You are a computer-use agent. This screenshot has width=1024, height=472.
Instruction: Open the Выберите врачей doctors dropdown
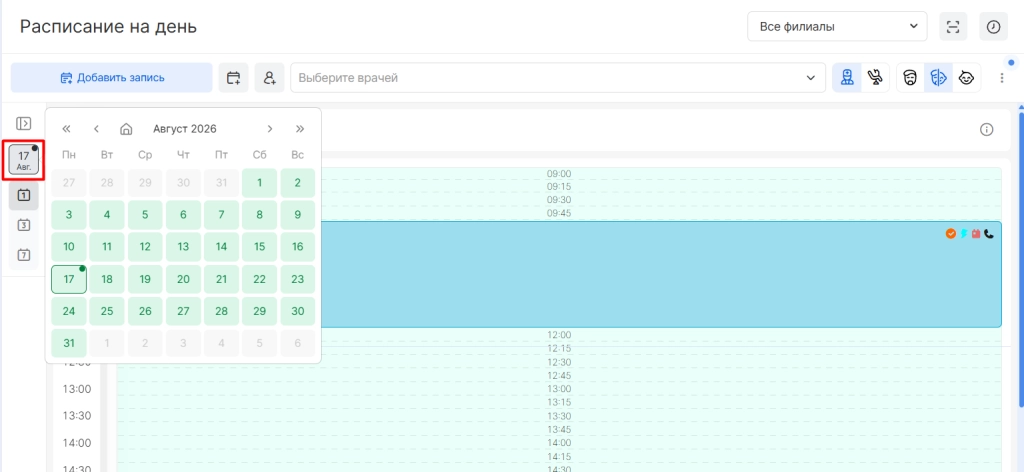(558, 78)
